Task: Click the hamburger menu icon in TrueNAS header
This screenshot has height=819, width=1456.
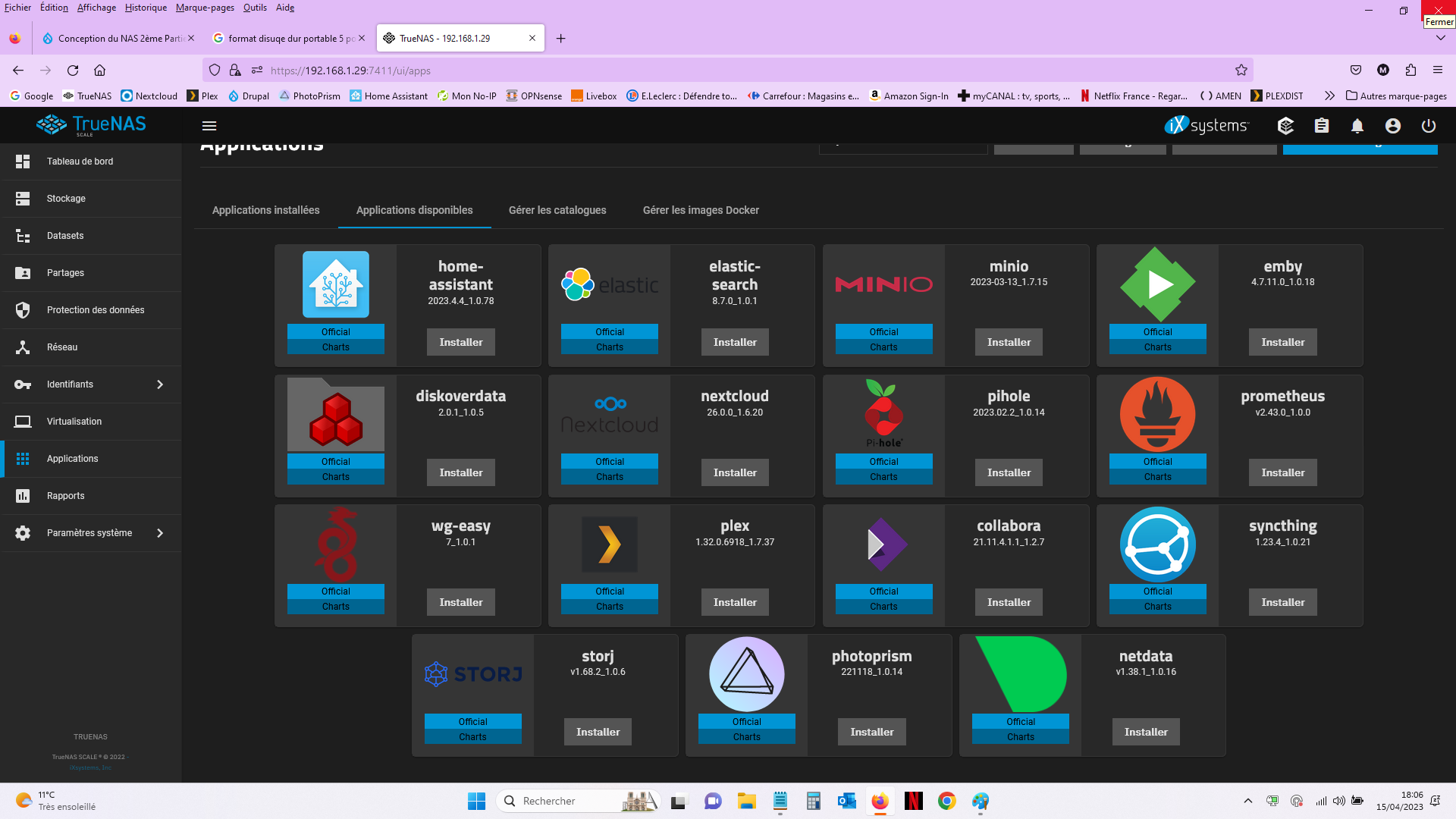Action: click(x=209, y=126)
